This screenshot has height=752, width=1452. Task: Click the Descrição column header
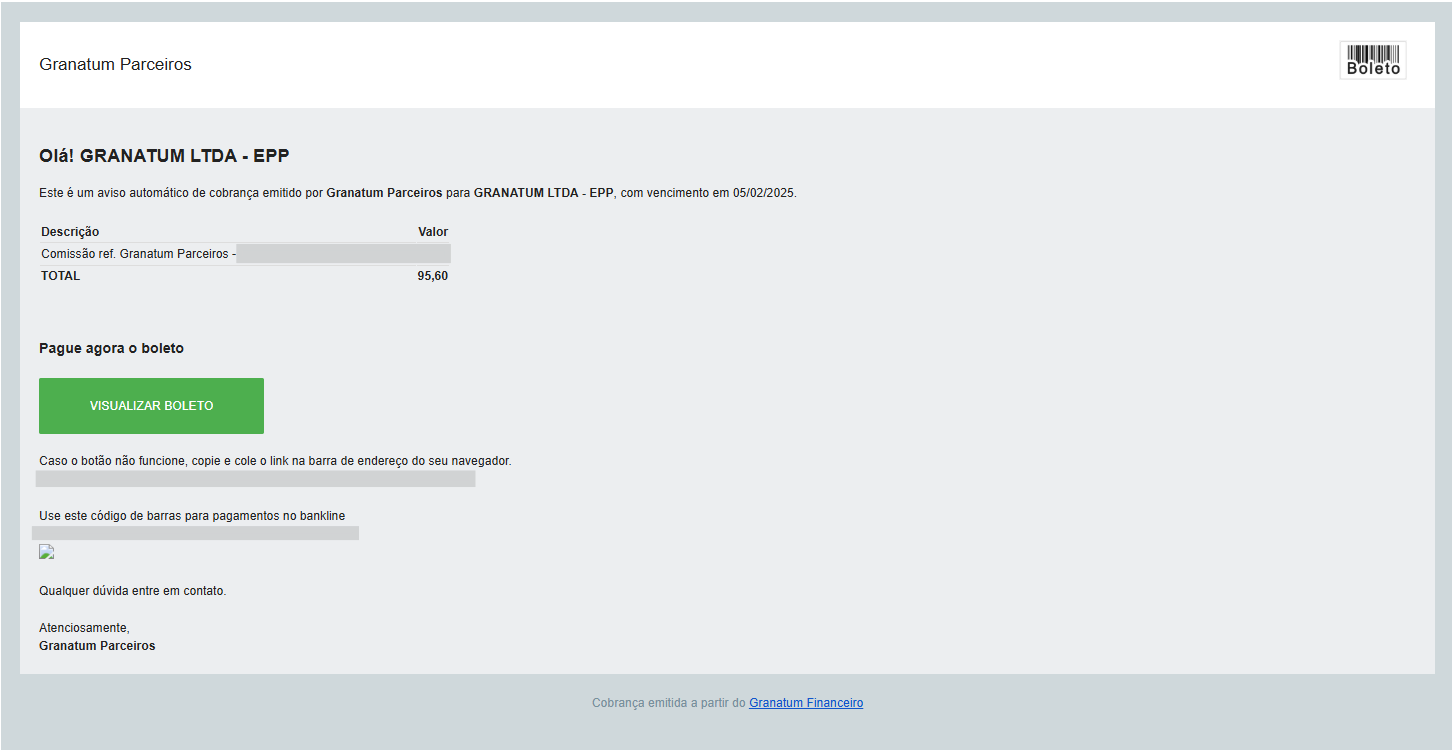(70, 232)
